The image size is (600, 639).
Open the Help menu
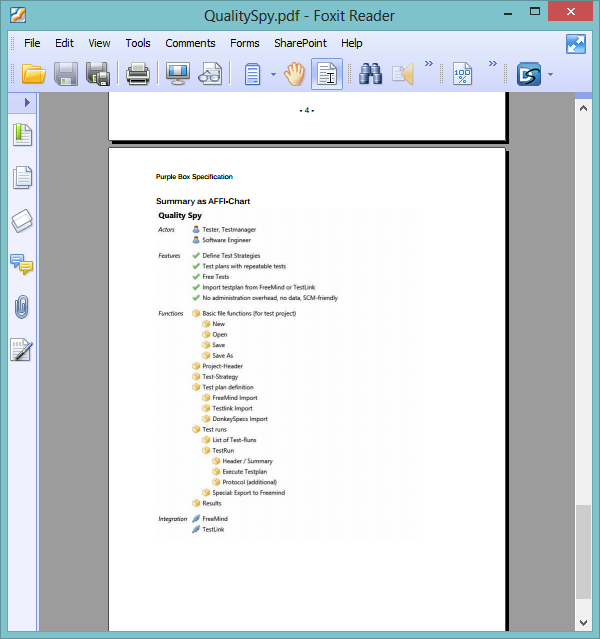(x=351, y=43)
